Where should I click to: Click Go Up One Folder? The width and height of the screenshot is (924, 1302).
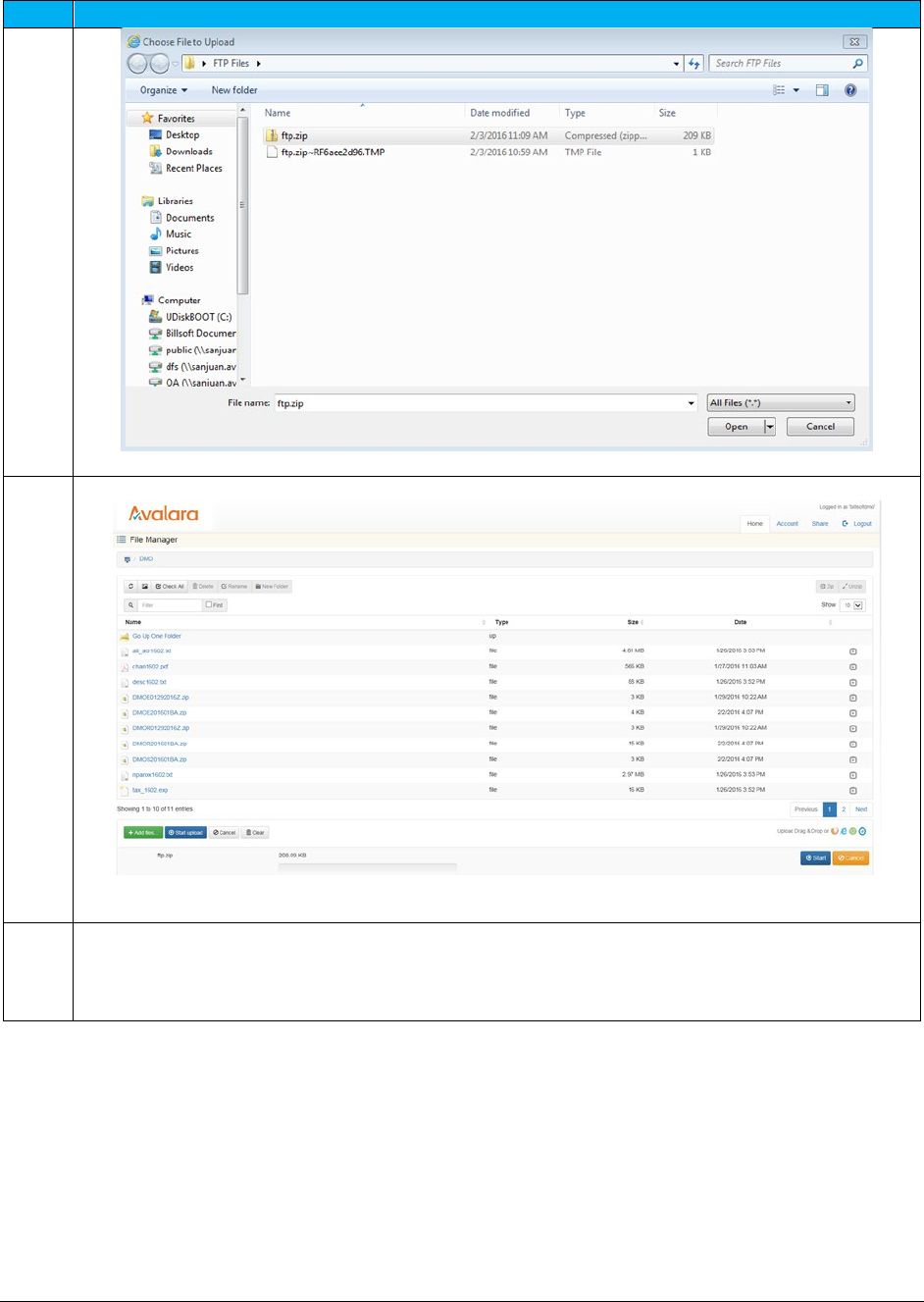(x=157, y=637)
